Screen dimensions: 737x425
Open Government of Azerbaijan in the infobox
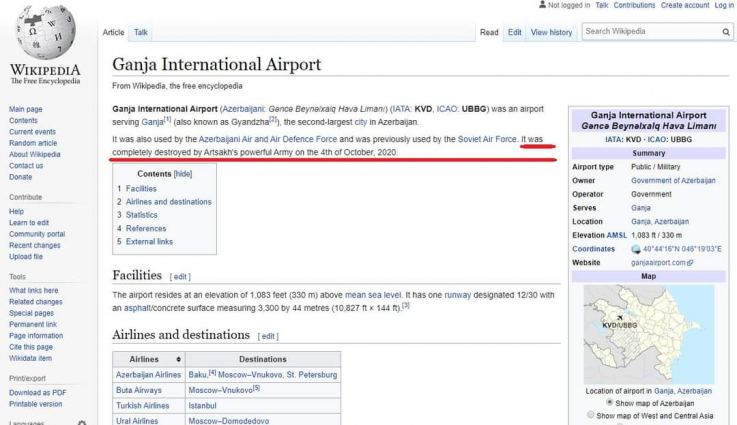(673, 181)
